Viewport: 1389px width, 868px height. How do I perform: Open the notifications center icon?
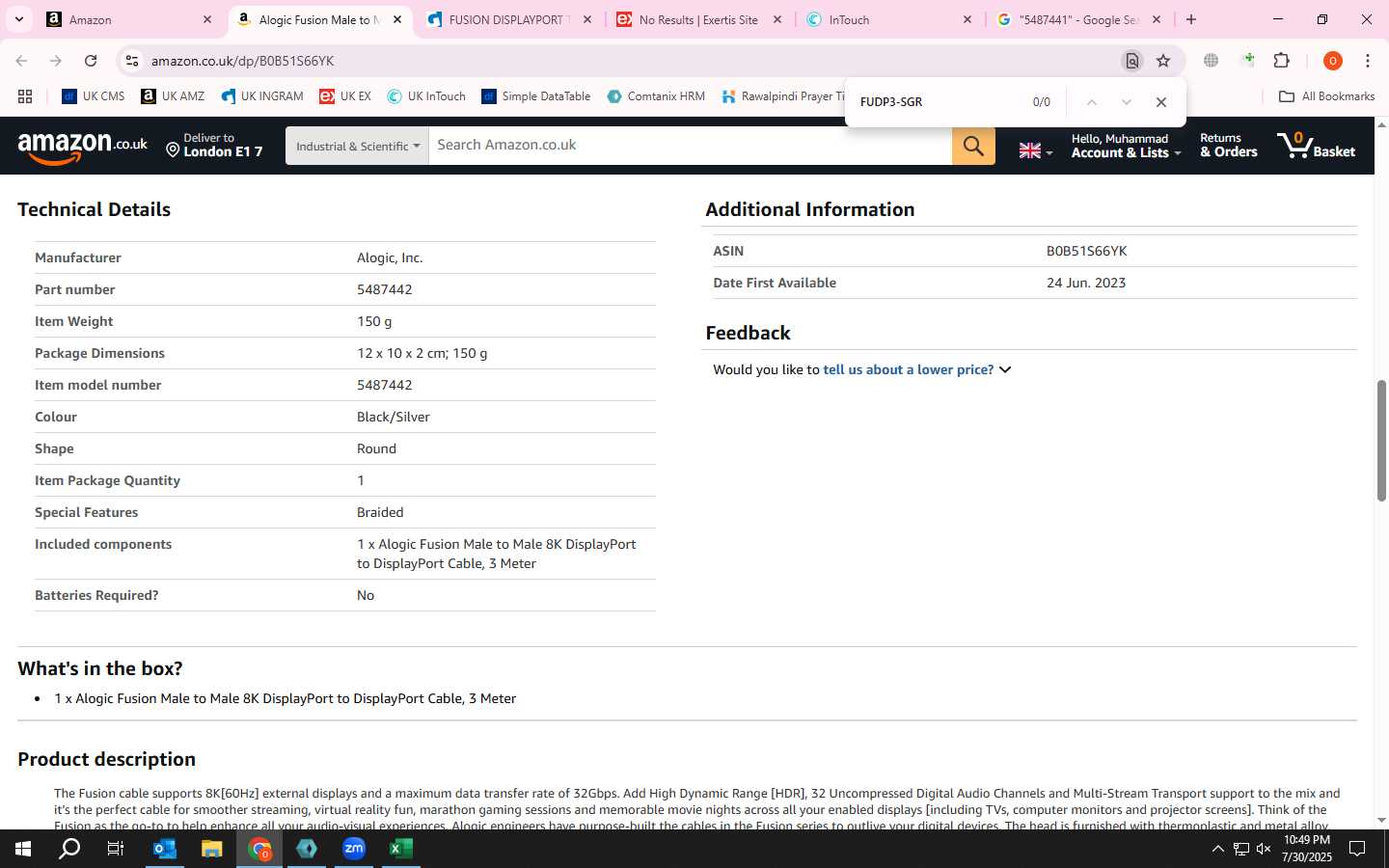(x=1357, y=849)
